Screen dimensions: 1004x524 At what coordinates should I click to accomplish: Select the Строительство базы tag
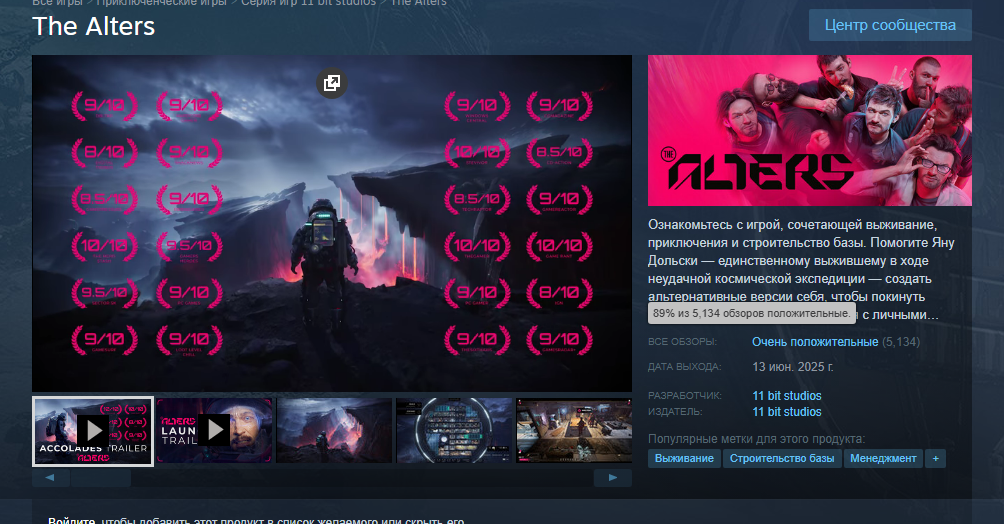[x=782, y=459]
